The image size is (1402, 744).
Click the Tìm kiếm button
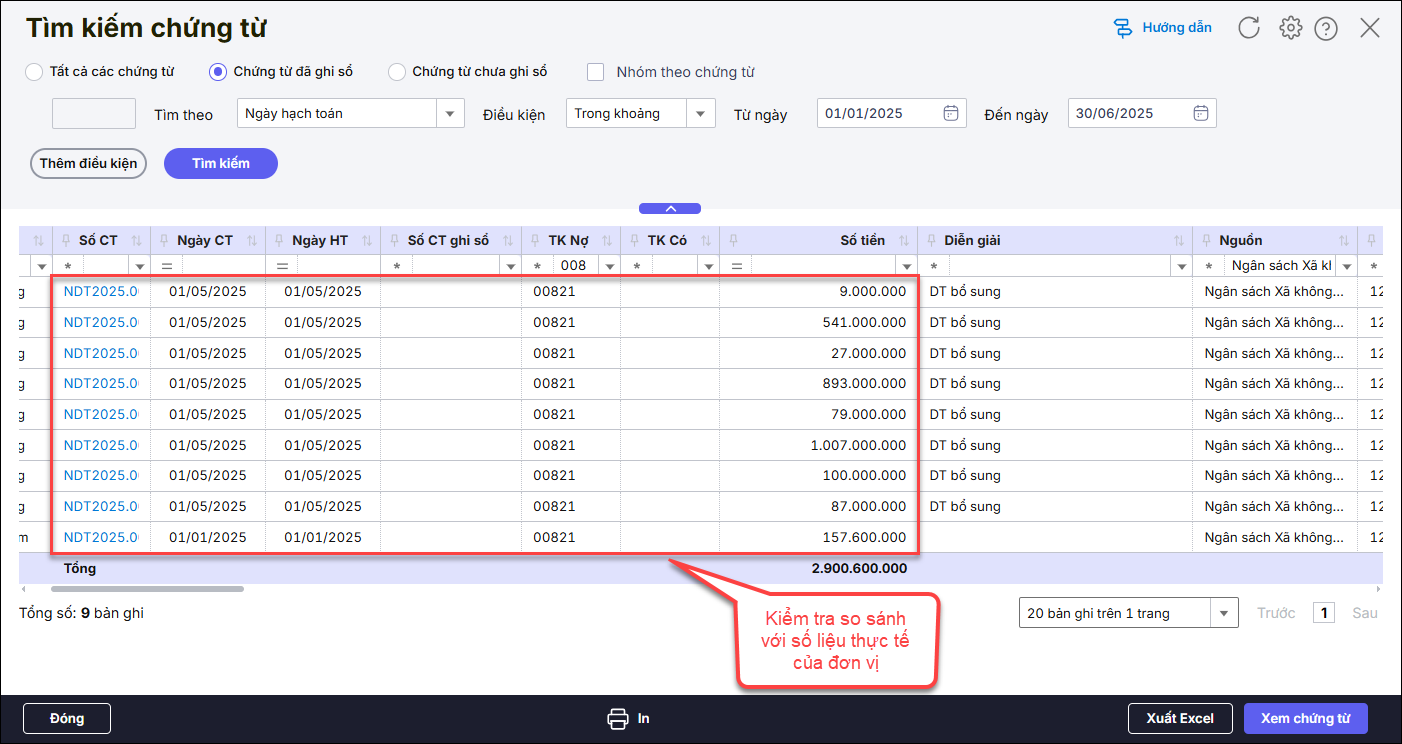tap(220, 163)
